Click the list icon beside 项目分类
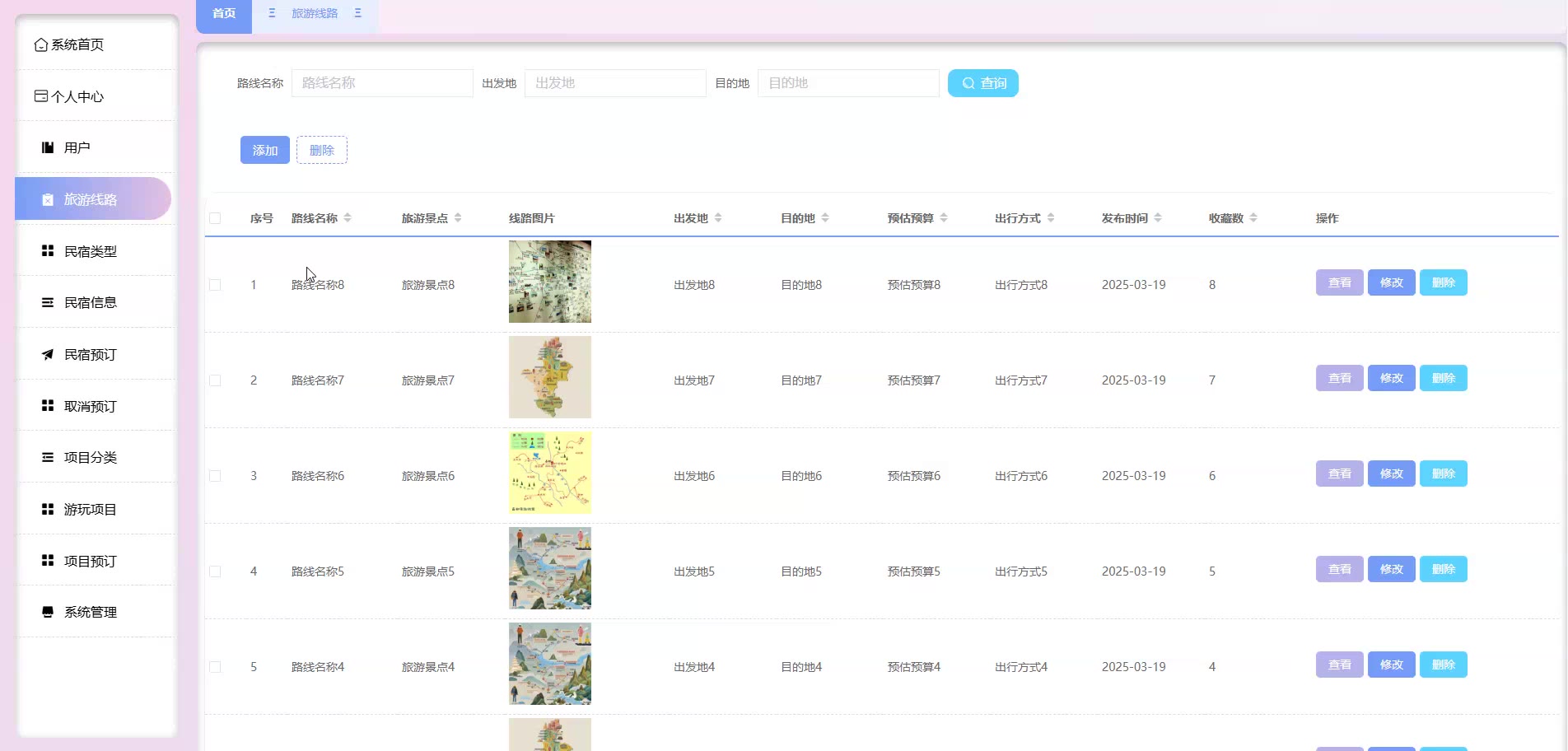This screenshot has width=1568, height=751. click(x=48, y=458)
